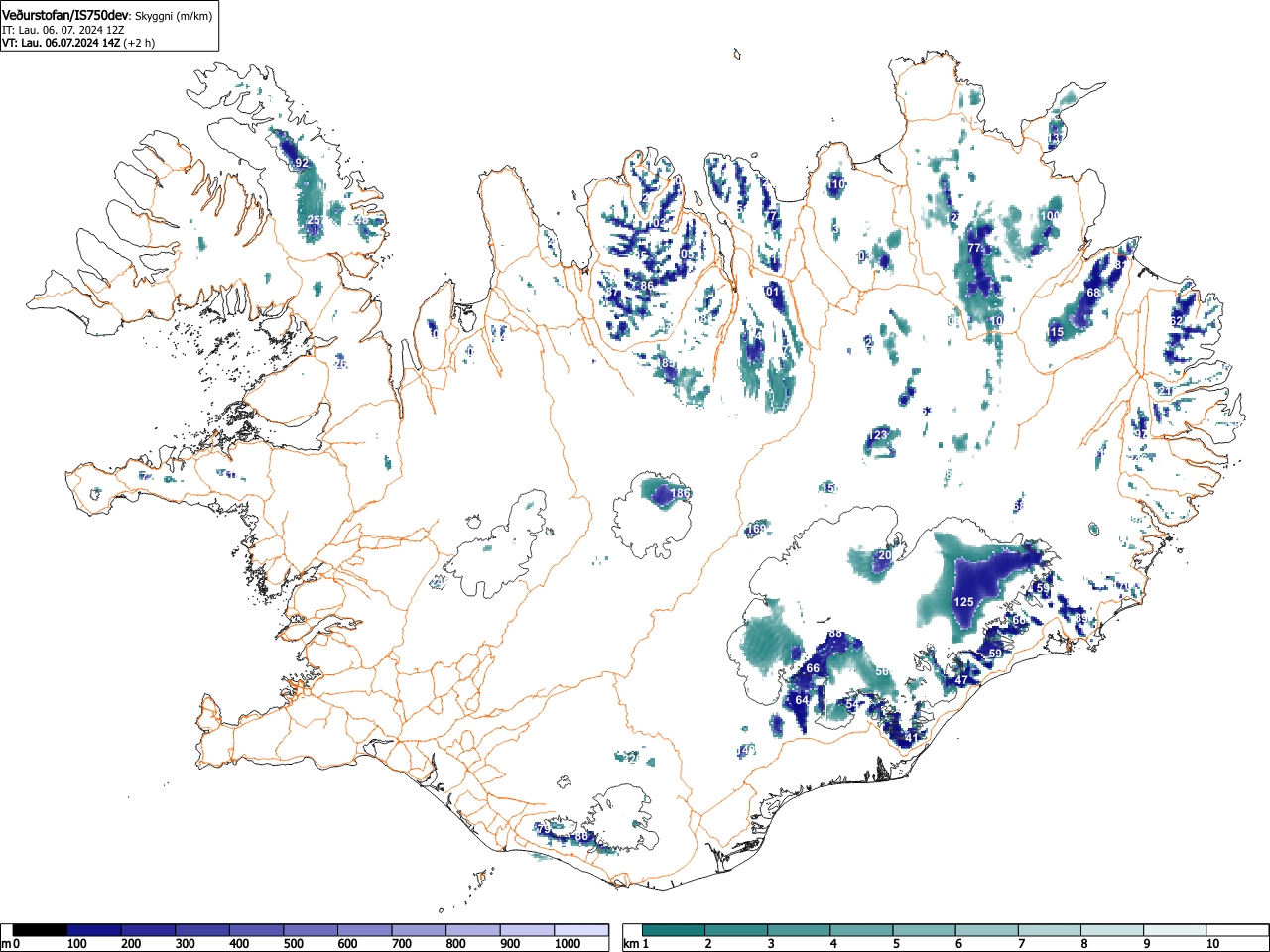The image size is (1270, 952).
Task: Click the 300–400 m legend swatch
Action: [x=202, y=930]
